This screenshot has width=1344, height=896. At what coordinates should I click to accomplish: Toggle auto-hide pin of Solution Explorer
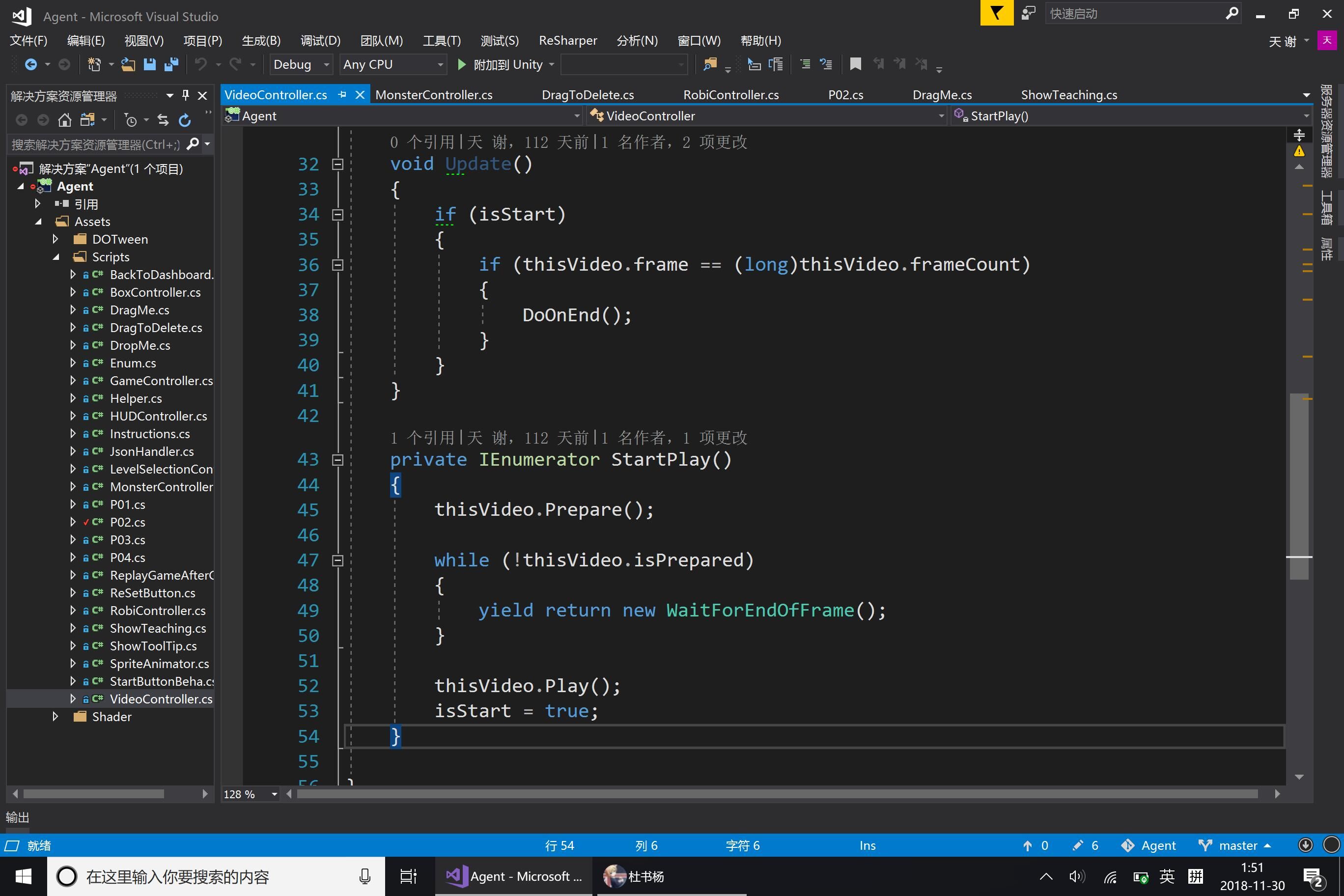coord(185,95)
